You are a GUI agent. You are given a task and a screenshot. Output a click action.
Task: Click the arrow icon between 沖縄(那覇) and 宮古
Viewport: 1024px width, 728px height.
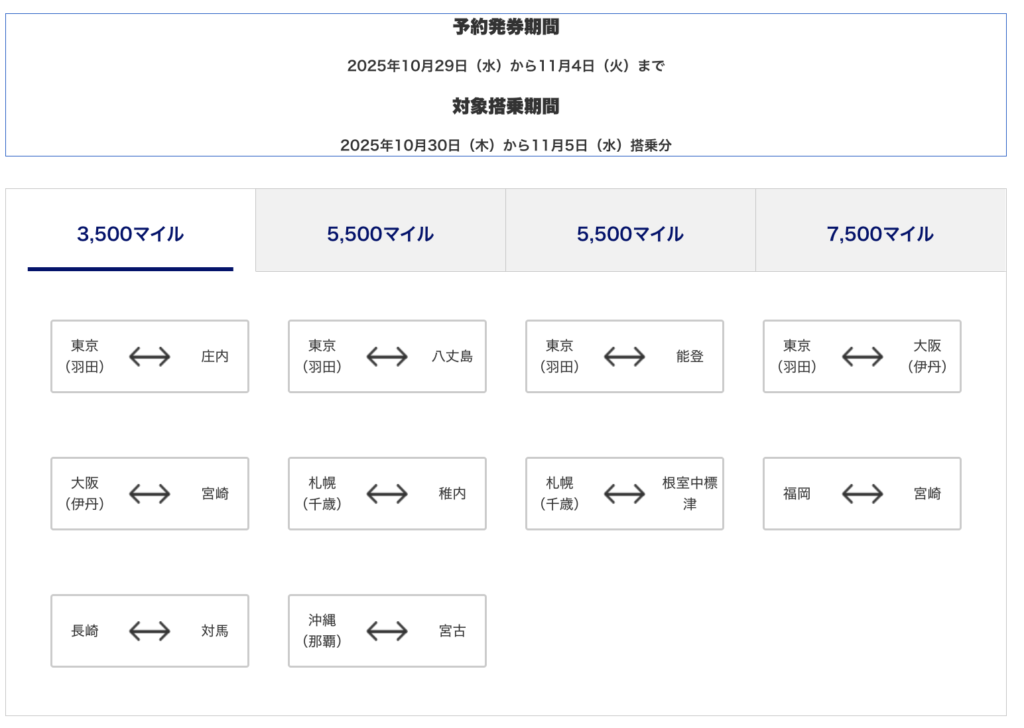tap(387, 631)
